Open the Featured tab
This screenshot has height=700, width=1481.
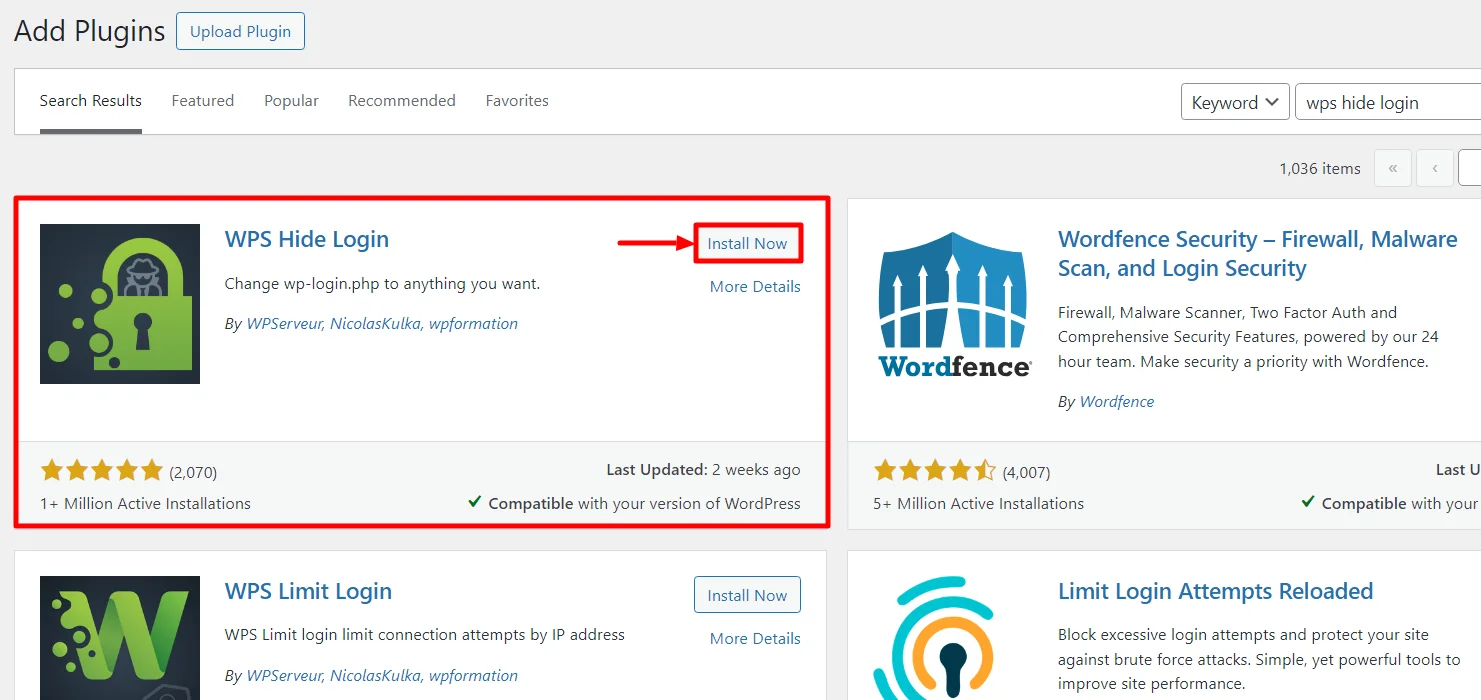[x=203, y=101]
